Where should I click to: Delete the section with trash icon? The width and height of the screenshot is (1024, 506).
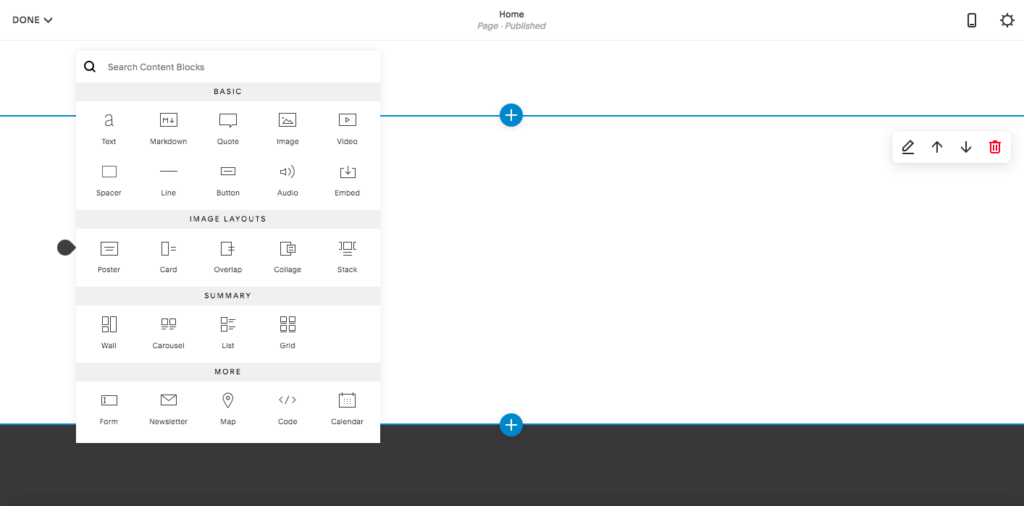(x=995, y=147)
